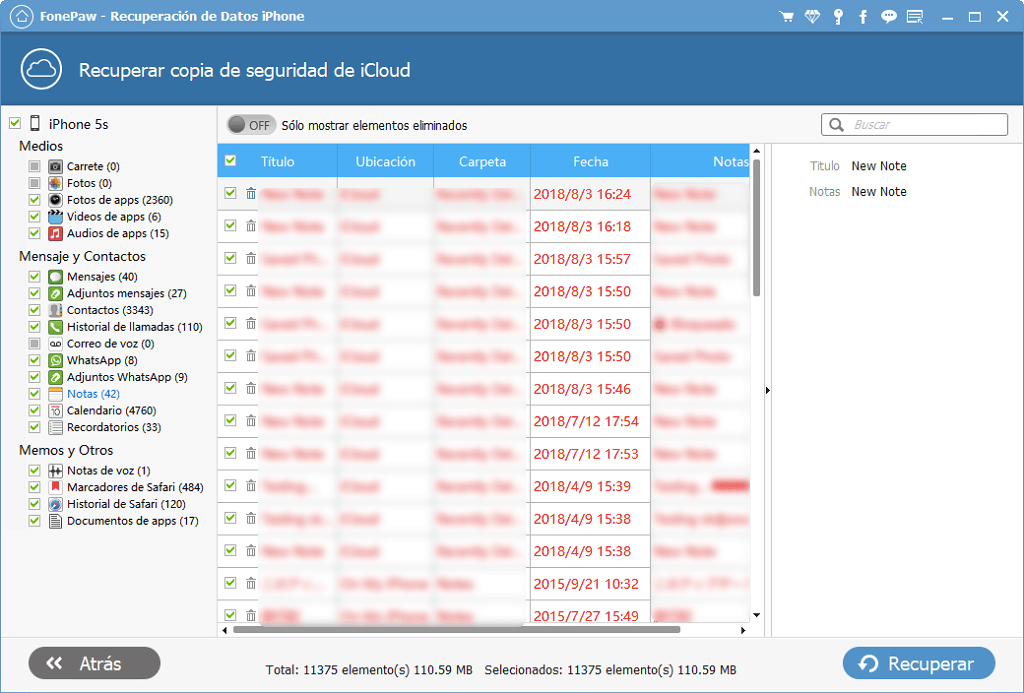
Task: Click the Historial de Safari compass icon
Action: (56, 504)
